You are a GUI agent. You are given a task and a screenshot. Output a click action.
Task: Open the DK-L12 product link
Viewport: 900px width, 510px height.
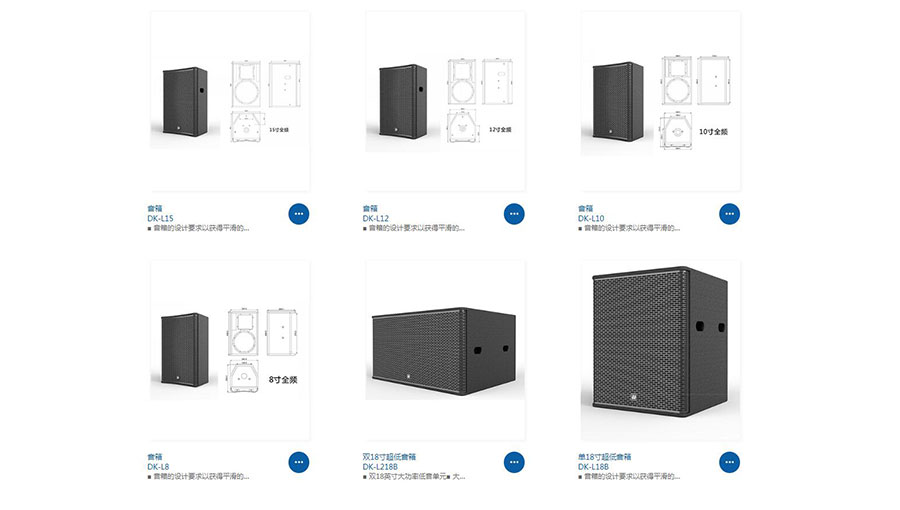click(375, 219)
